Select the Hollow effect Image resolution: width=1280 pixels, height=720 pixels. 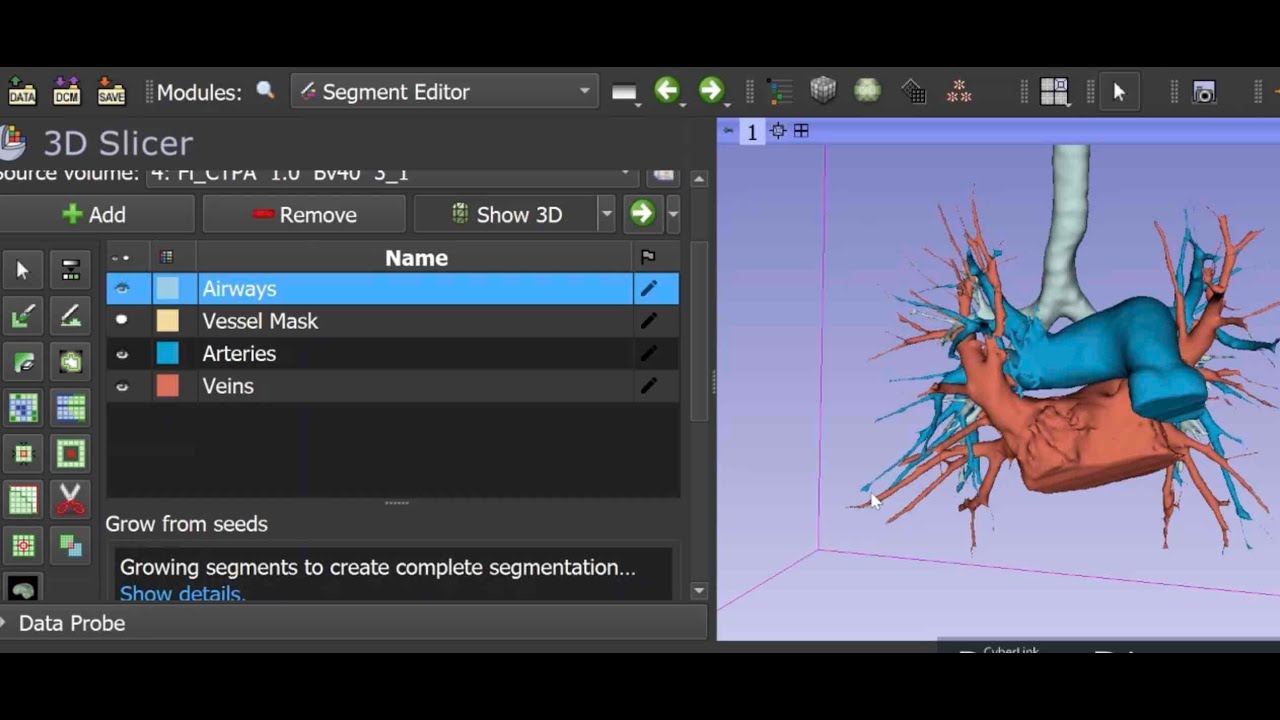pyautogui.click(x=70, y=454)
